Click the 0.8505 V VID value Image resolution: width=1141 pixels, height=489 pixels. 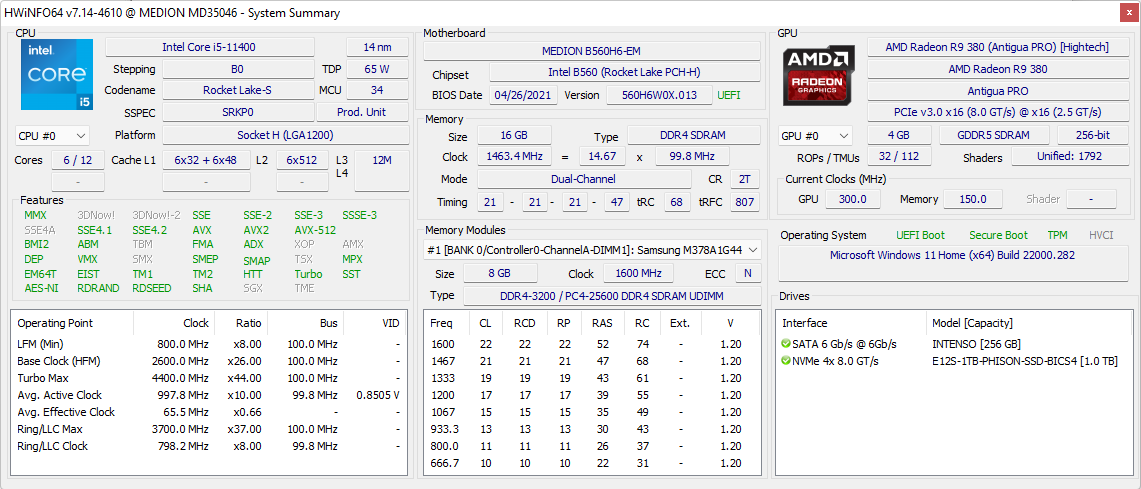378,395
